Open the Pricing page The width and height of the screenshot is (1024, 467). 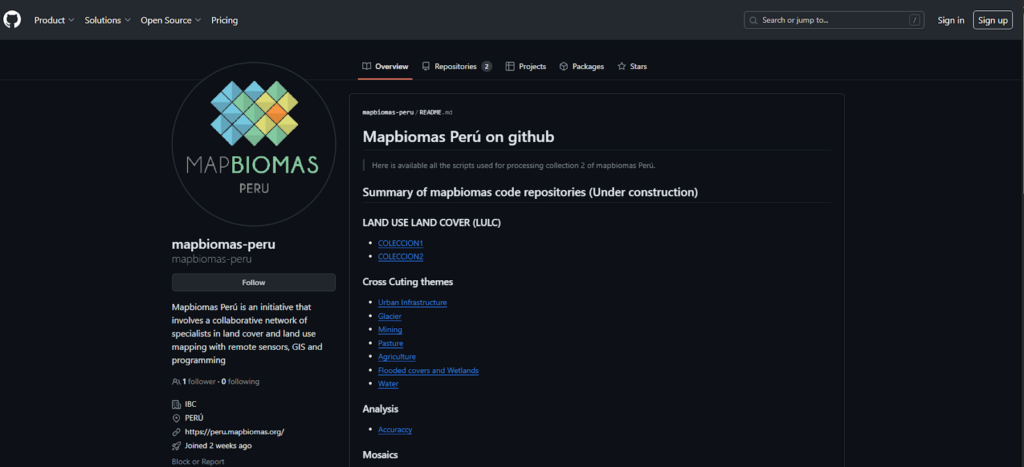click(x=225, y=20)
